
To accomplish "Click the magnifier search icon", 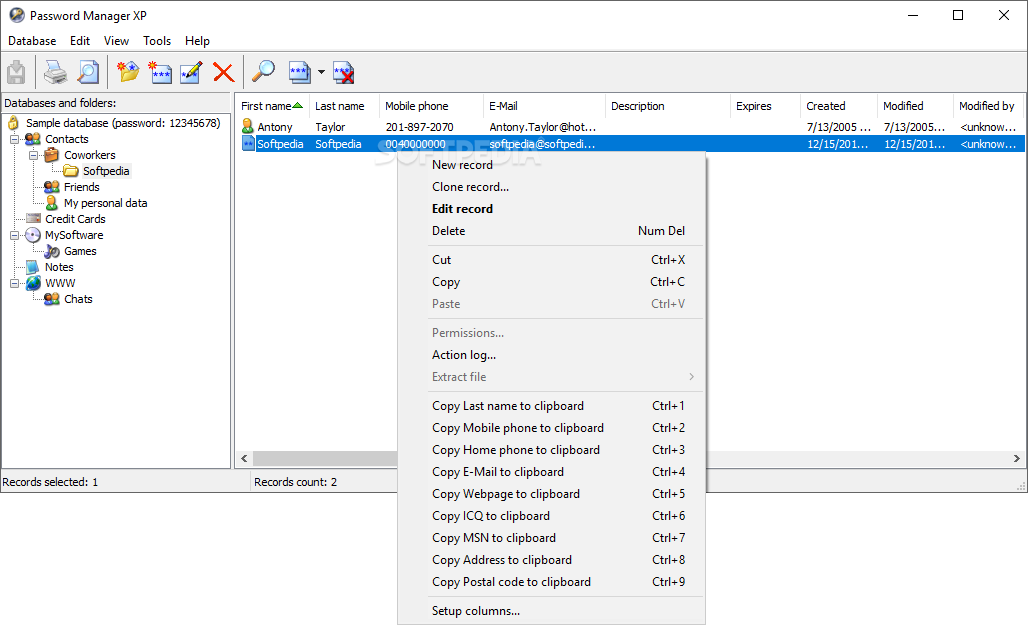I will 264,71.
